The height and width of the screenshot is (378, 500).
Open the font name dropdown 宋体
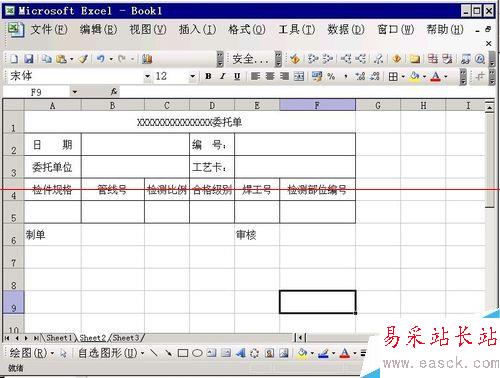[147, 76]
